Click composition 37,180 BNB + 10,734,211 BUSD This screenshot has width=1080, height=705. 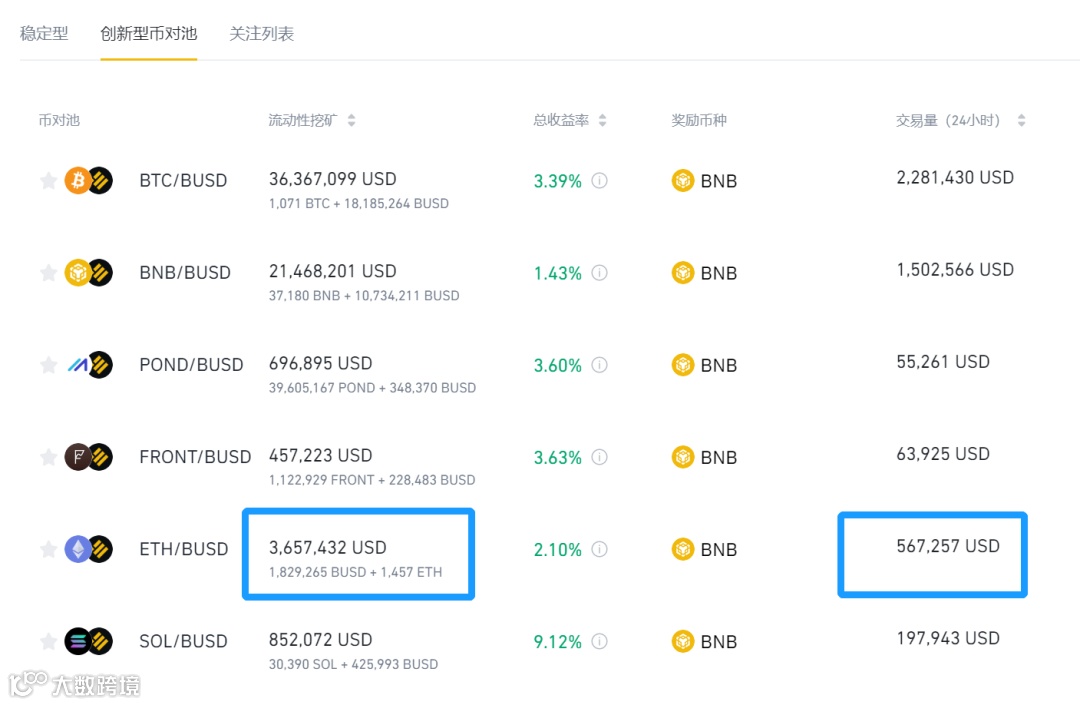364,296
